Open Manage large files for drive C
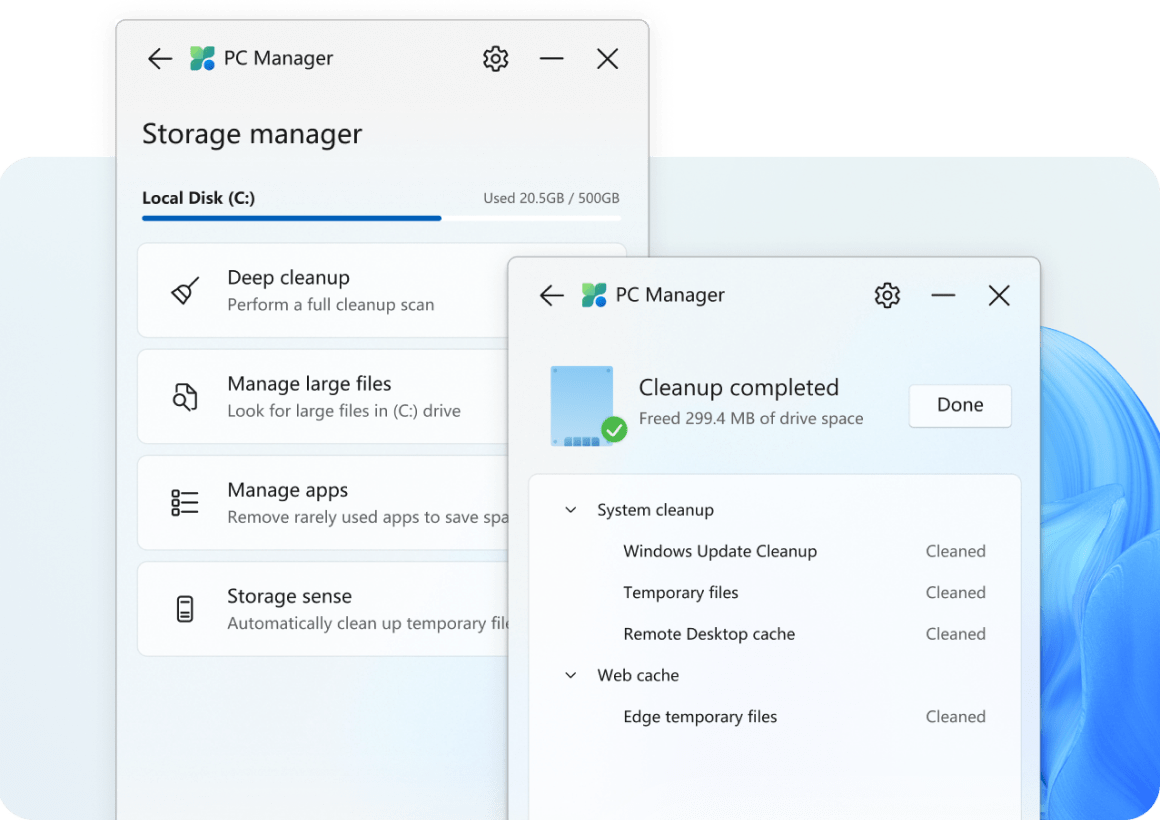The width and height of the screenshot is (1160, 820). (330, 396)
